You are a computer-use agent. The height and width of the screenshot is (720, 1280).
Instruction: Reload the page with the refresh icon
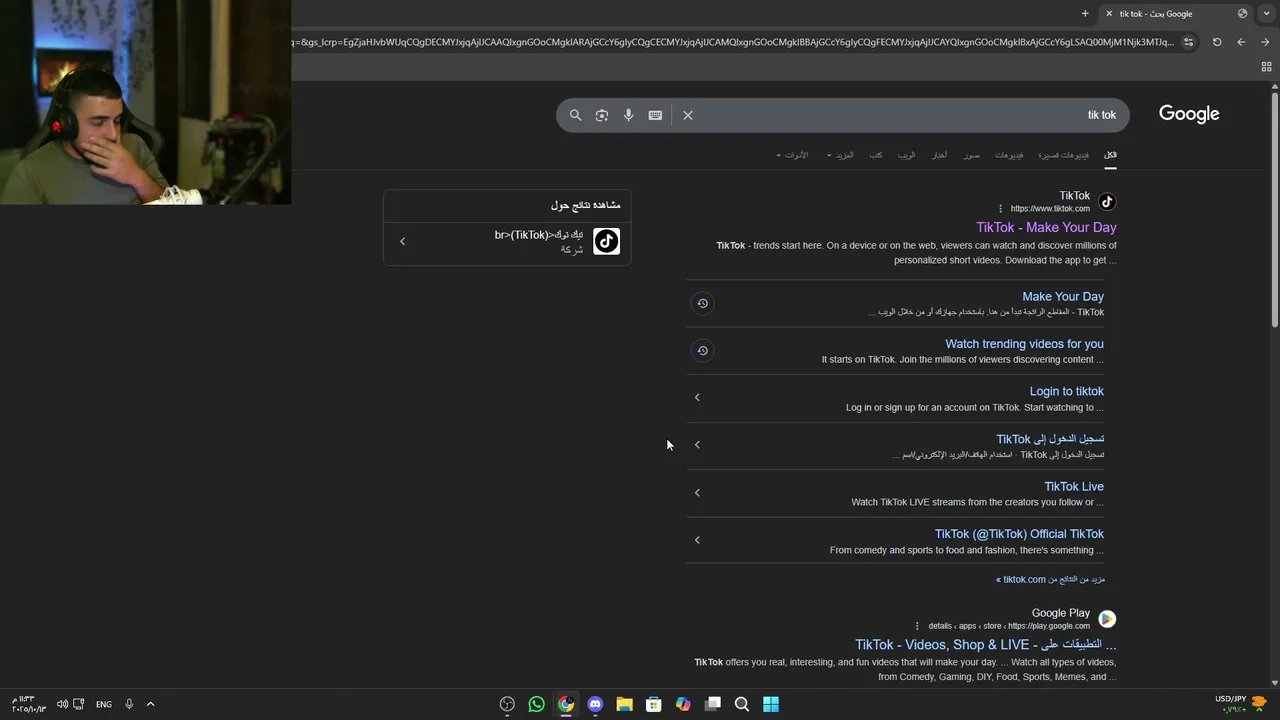[1217, 42]
